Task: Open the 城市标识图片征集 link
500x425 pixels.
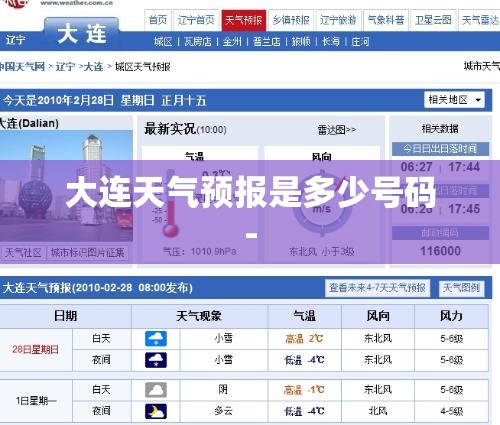Action: pos(87,252)
